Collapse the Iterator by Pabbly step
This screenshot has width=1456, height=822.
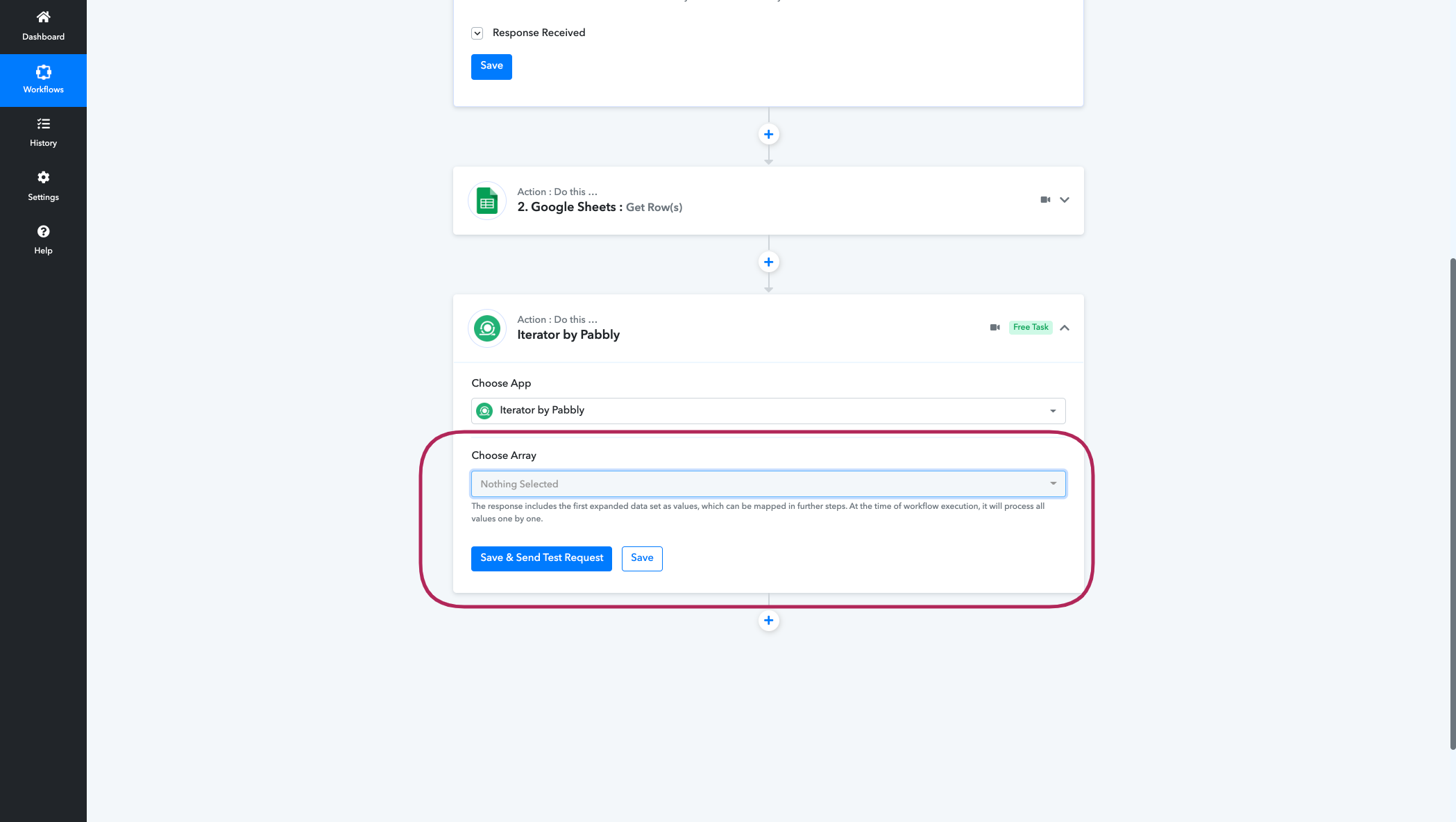(x=1064, y=328)
